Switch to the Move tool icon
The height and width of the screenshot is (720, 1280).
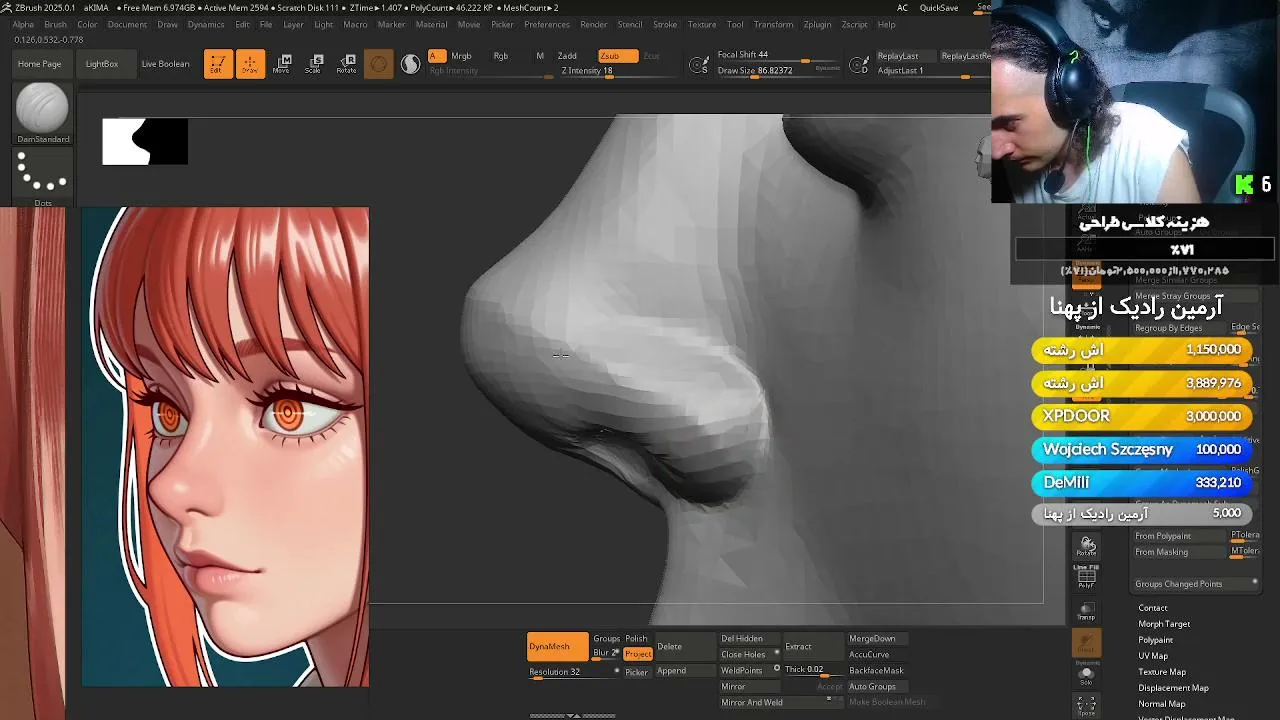click(282, 64)
